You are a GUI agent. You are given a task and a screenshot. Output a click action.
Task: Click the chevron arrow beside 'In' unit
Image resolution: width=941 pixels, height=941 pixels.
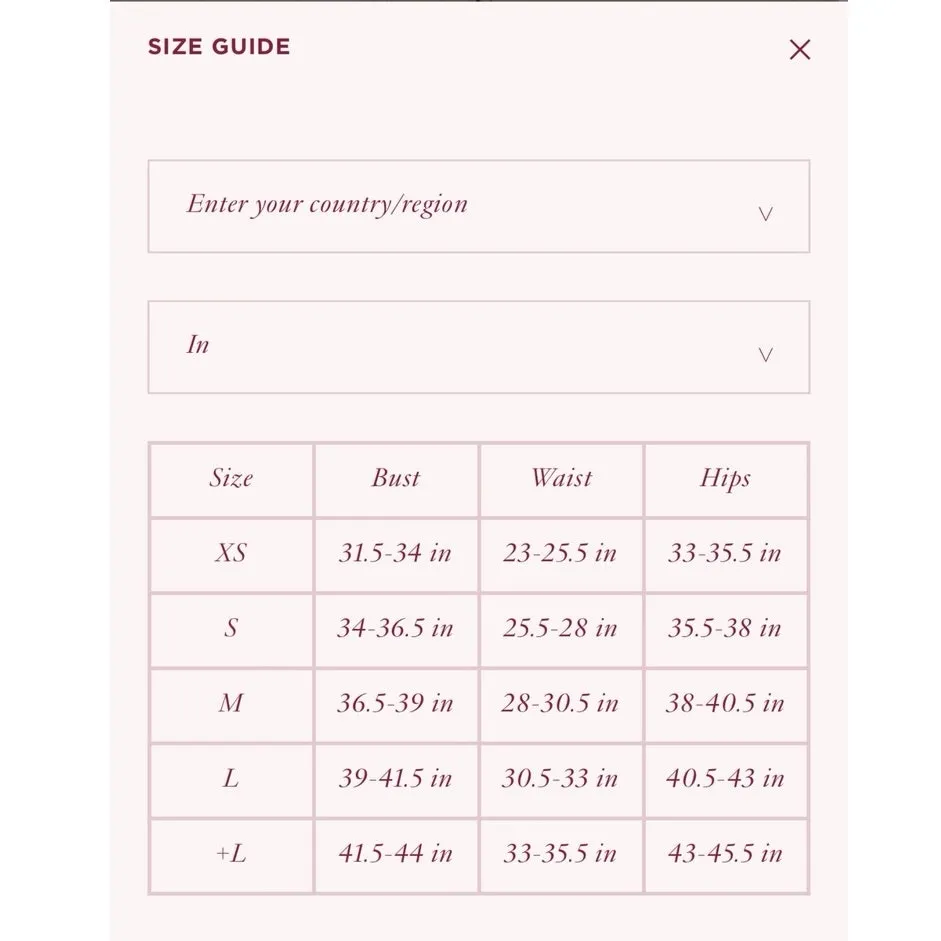765,355
